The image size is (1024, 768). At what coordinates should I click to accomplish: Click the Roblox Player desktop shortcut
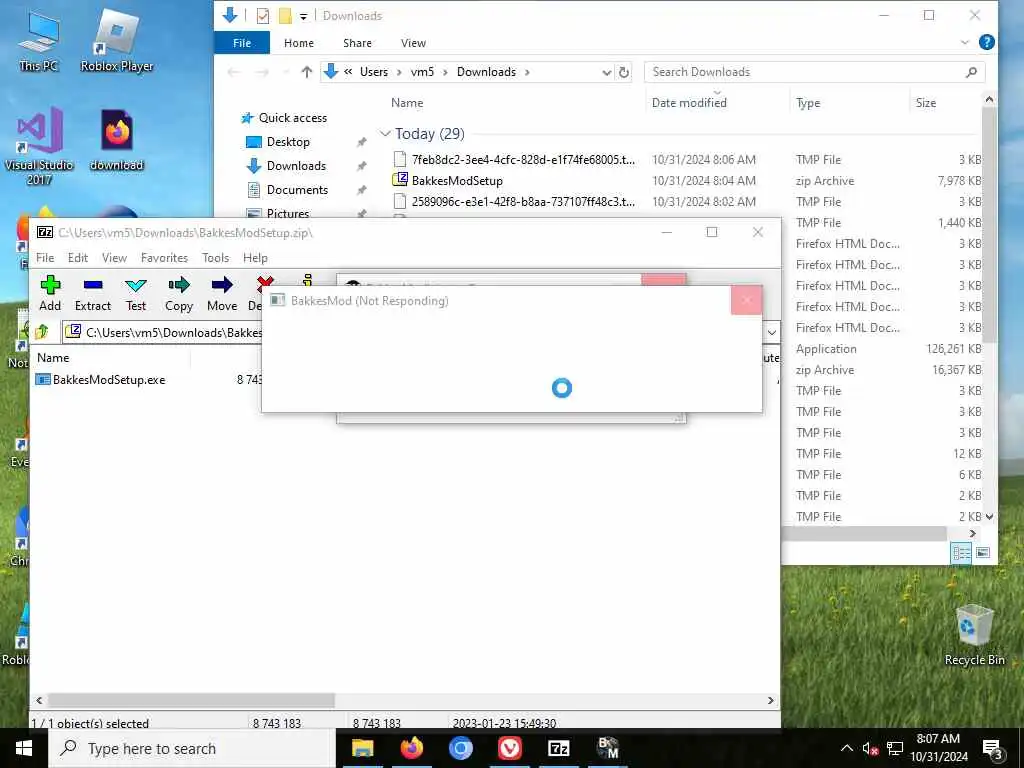click(117, 42)
